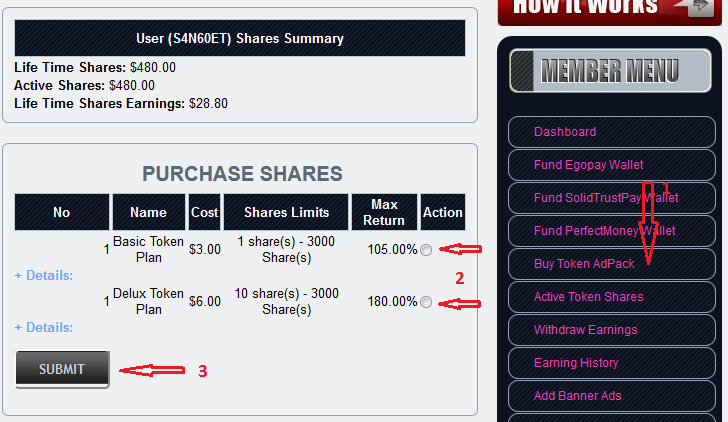Click the MEMBER MENU header icon
This screenshot has width=728, height=422.
[525, 71]
